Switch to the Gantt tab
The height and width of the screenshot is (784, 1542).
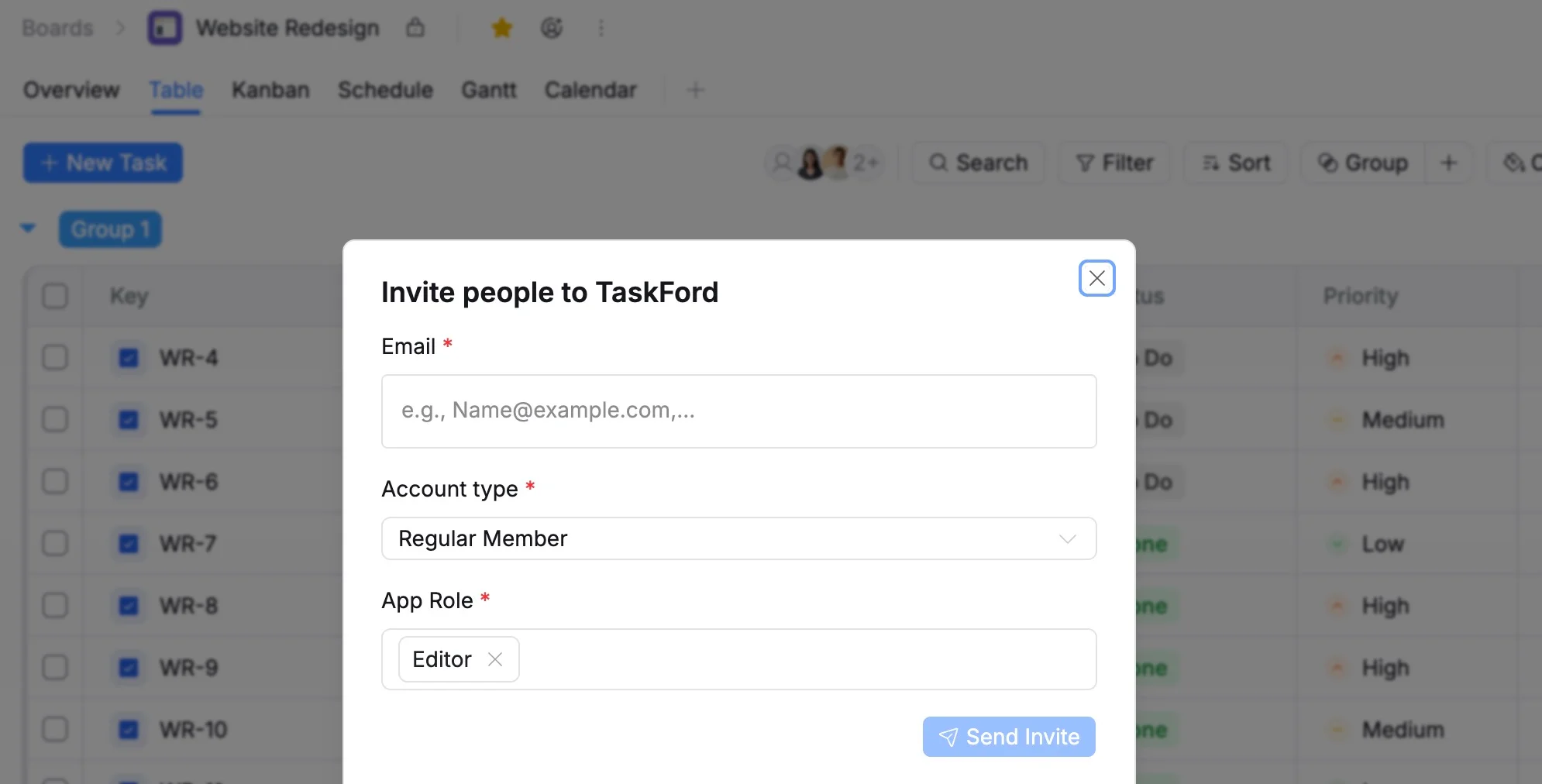tap(489, 90)
